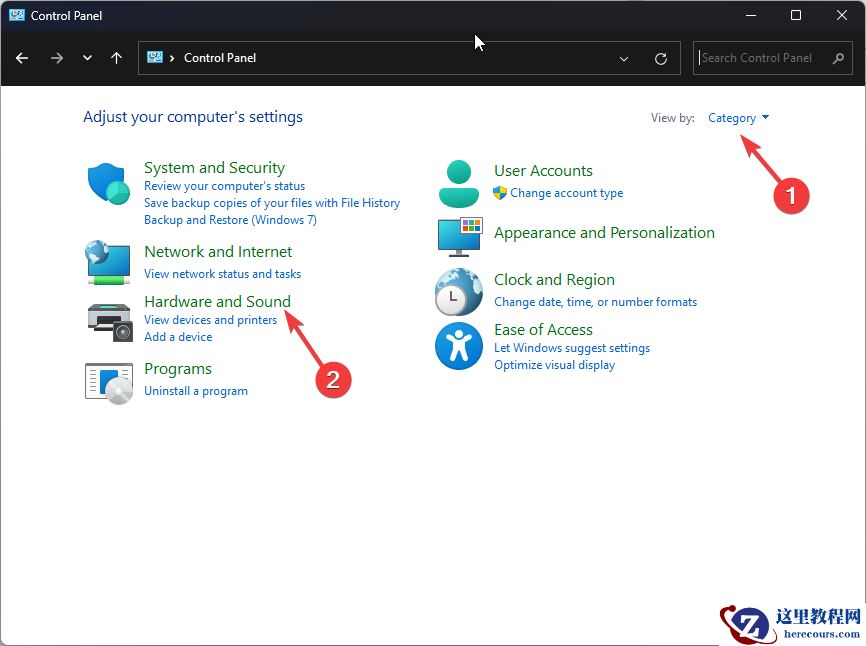Image resolution: width=866 pixels, height=646 pixels.
Task: Expand the address bar breadcrumb chevron
Action: click(x=172, y=58)
